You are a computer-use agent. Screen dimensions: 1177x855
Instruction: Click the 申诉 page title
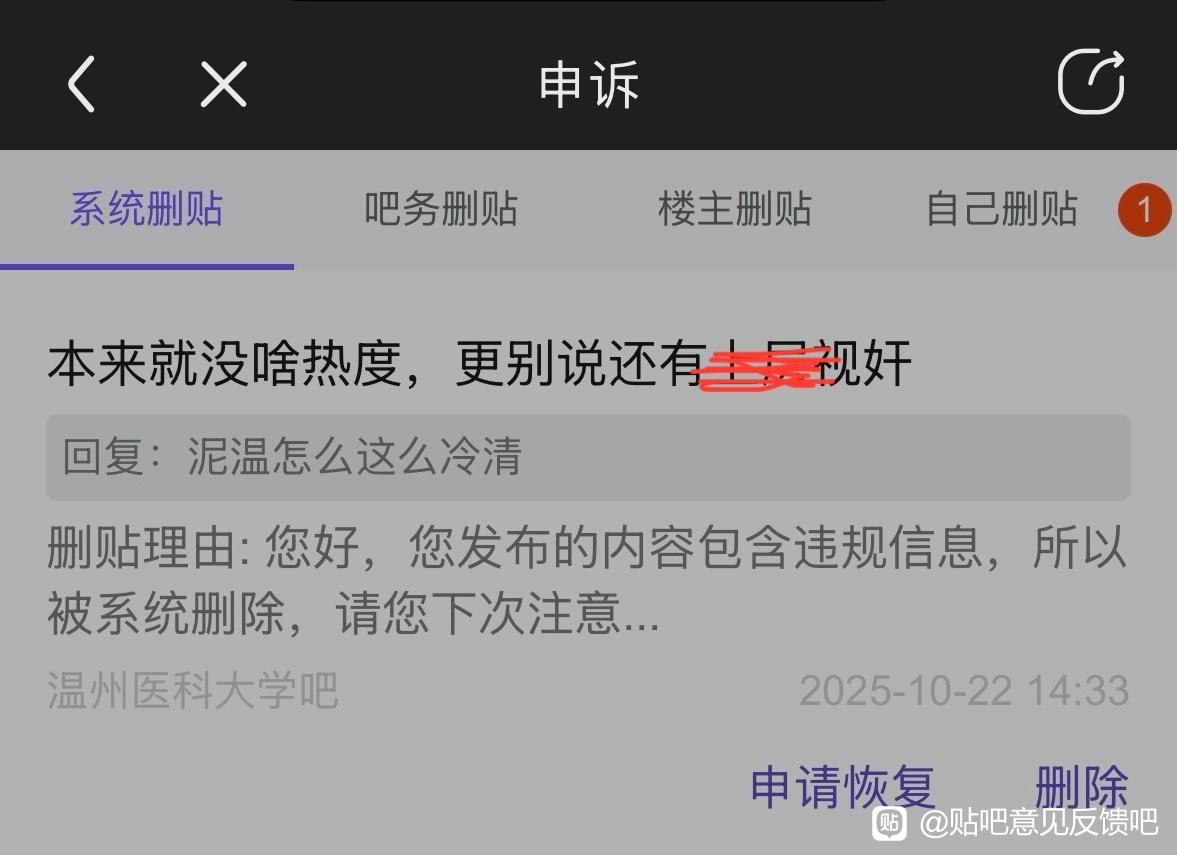pos(589,83)
